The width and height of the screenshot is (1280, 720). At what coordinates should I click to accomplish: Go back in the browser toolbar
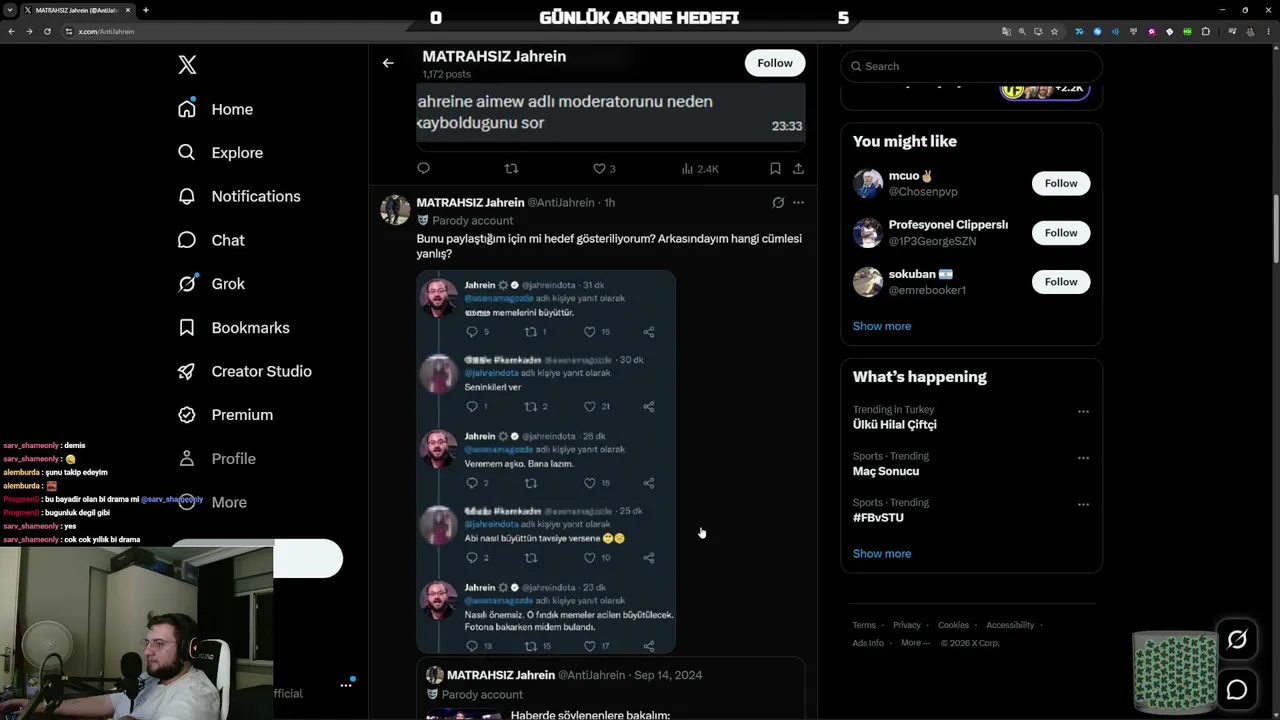pyautogui.click(x=11, y=31)
